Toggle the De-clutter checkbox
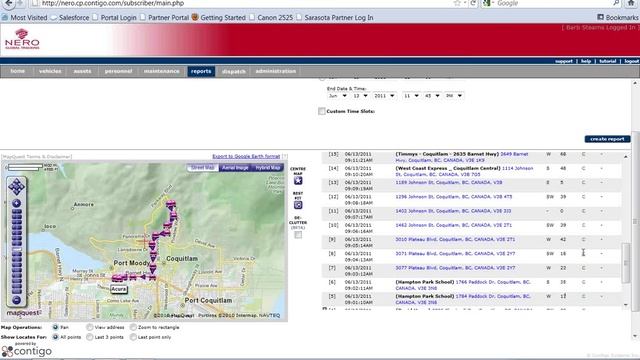 [298, 235]
